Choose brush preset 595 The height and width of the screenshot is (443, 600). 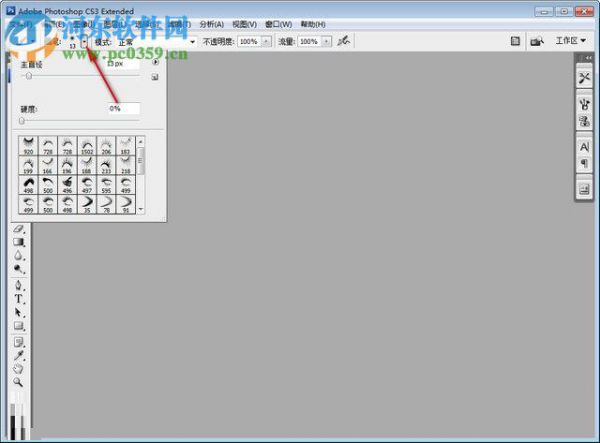click(106, 185)
